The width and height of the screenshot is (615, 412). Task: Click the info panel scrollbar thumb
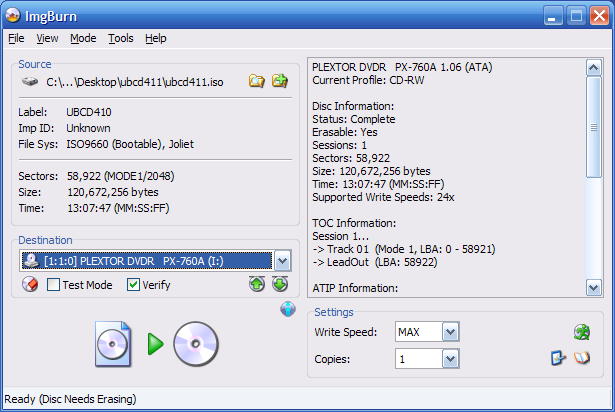tap(594, 127)
